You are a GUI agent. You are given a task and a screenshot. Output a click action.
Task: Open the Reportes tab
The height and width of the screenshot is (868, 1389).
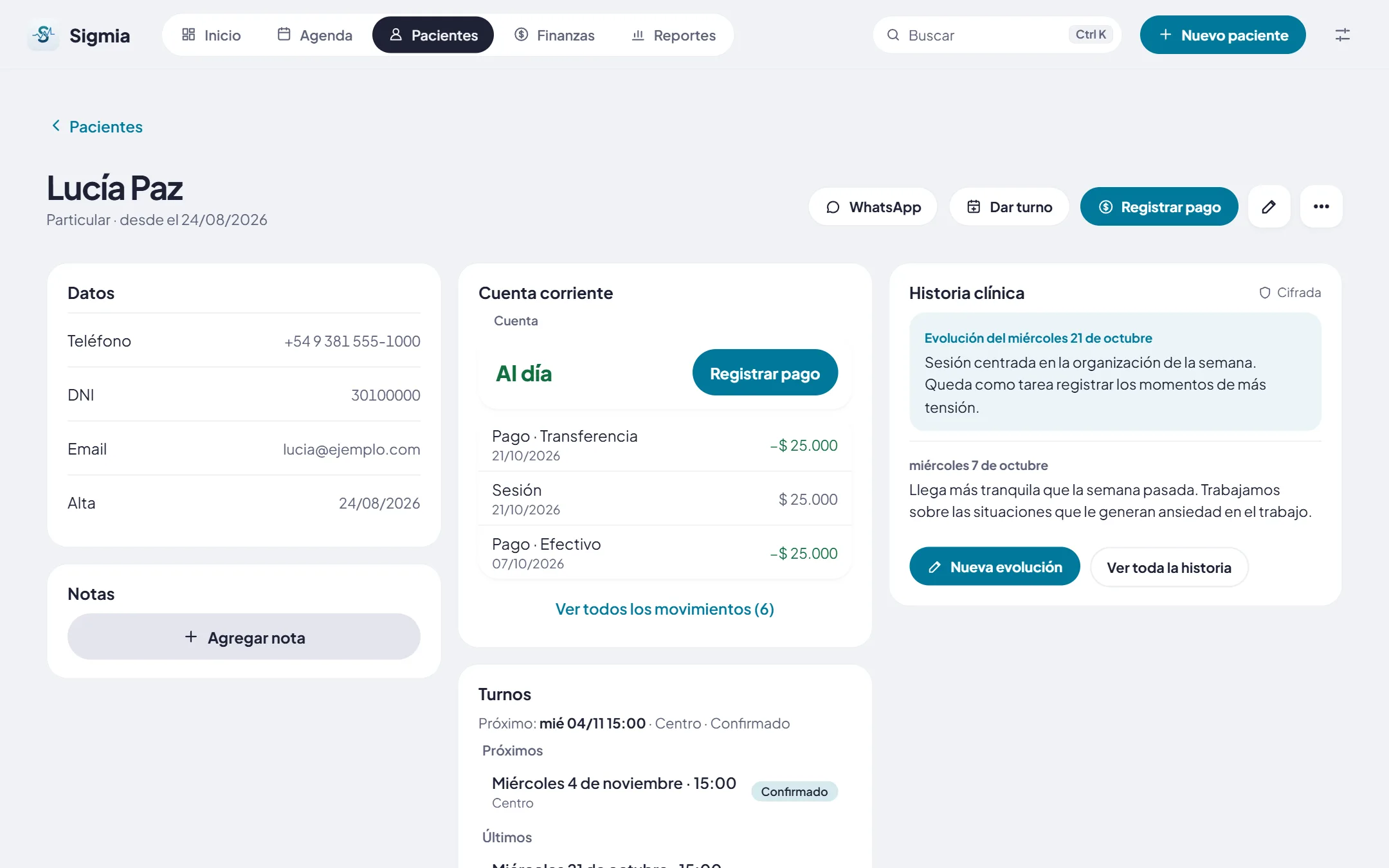click(x=673, y=35)
